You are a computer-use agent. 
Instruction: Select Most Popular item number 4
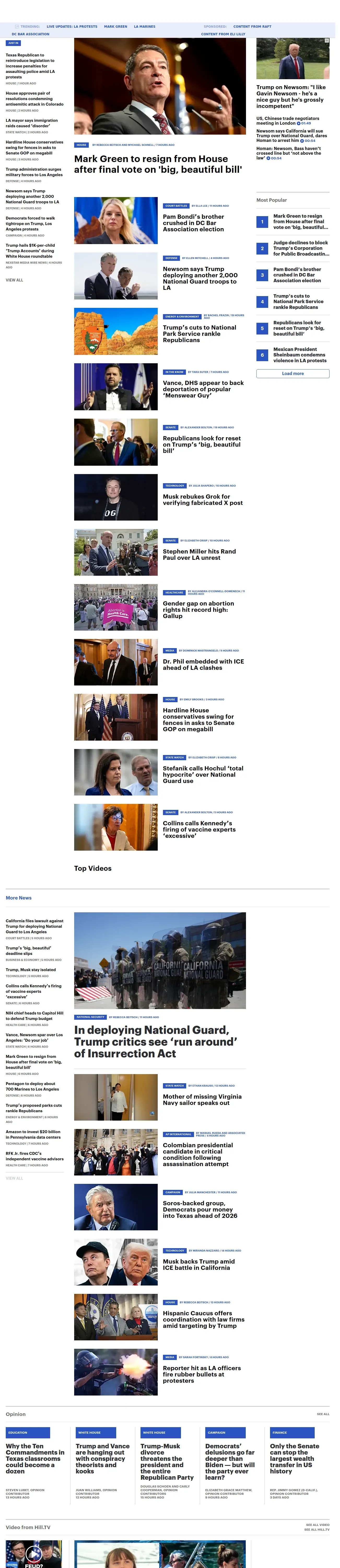pos(262,302)
